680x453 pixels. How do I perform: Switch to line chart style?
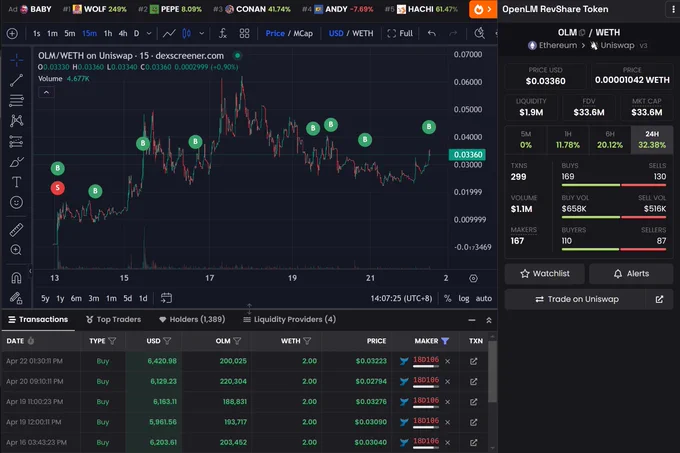point(169,33)
